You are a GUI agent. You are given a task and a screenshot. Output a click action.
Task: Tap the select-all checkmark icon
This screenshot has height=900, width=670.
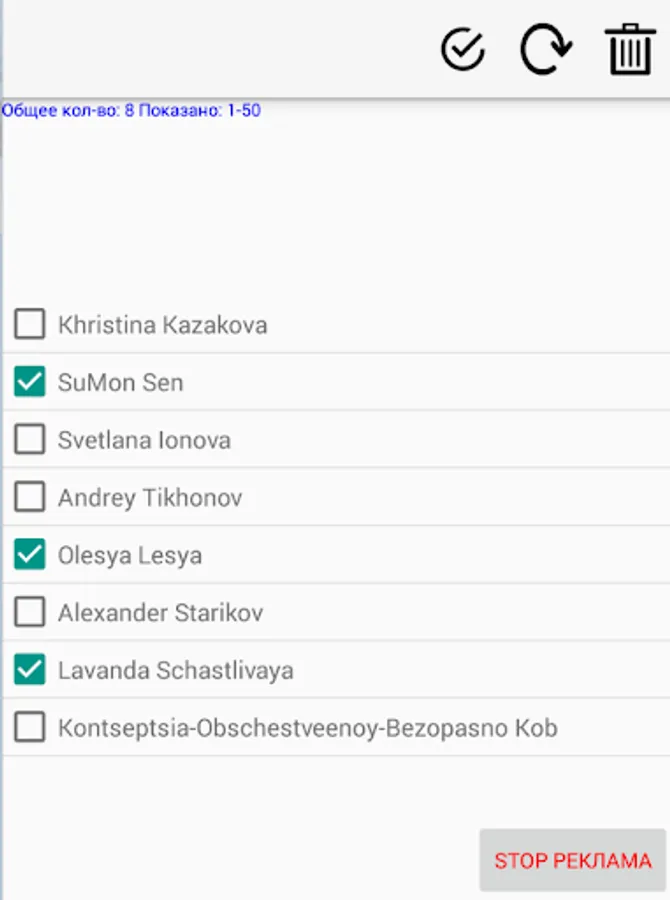coord(463,50)
